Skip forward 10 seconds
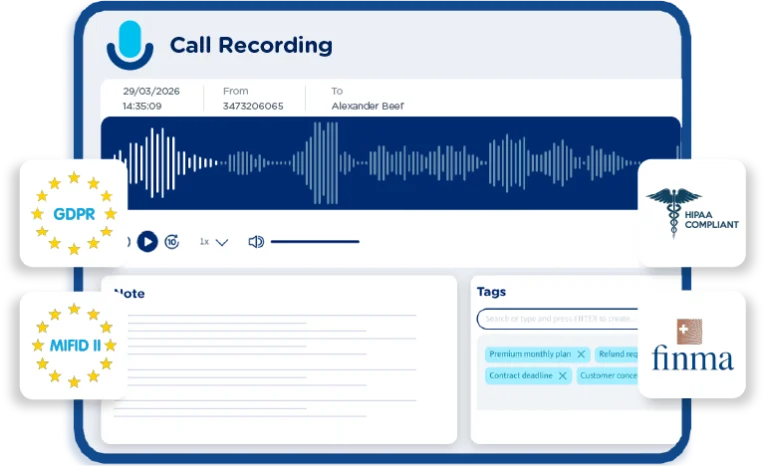768x468 pixels. pos(172,242)
